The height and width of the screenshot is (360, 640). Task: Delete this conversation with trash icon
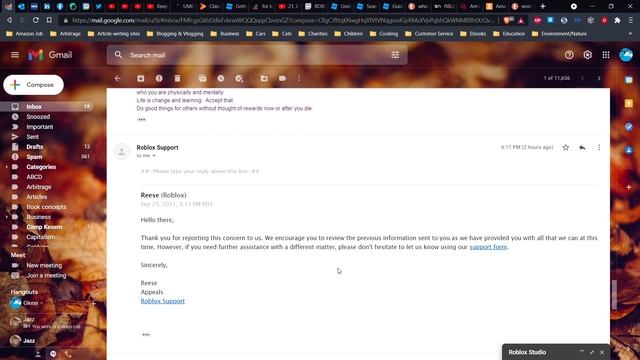(x=177, y=78)
